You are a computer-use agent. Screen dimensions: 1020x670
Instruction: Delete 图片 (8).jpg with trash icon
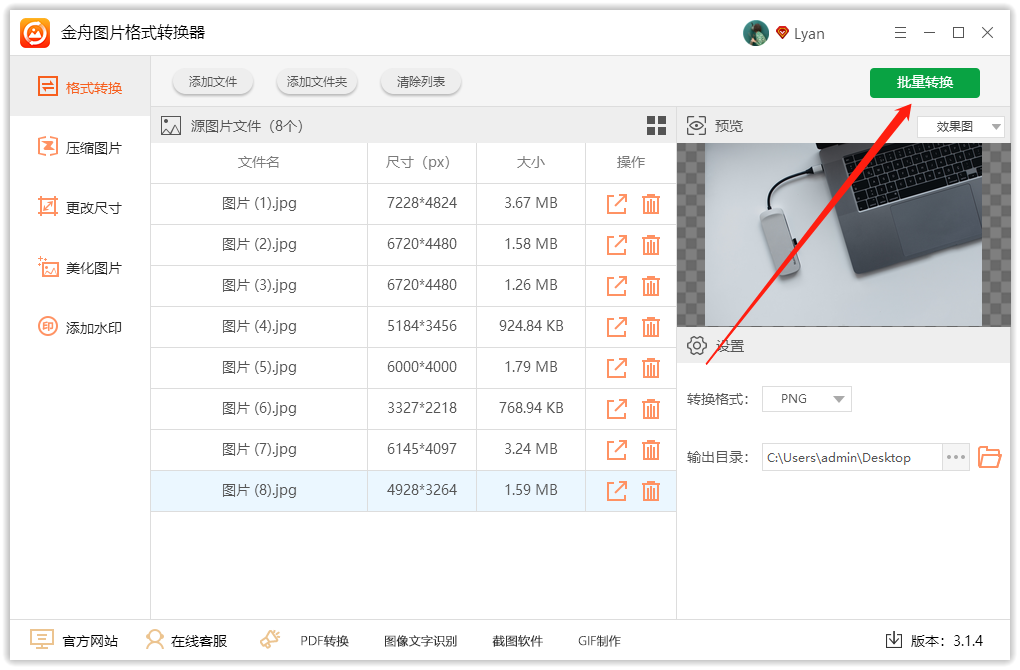coord(651,490)
